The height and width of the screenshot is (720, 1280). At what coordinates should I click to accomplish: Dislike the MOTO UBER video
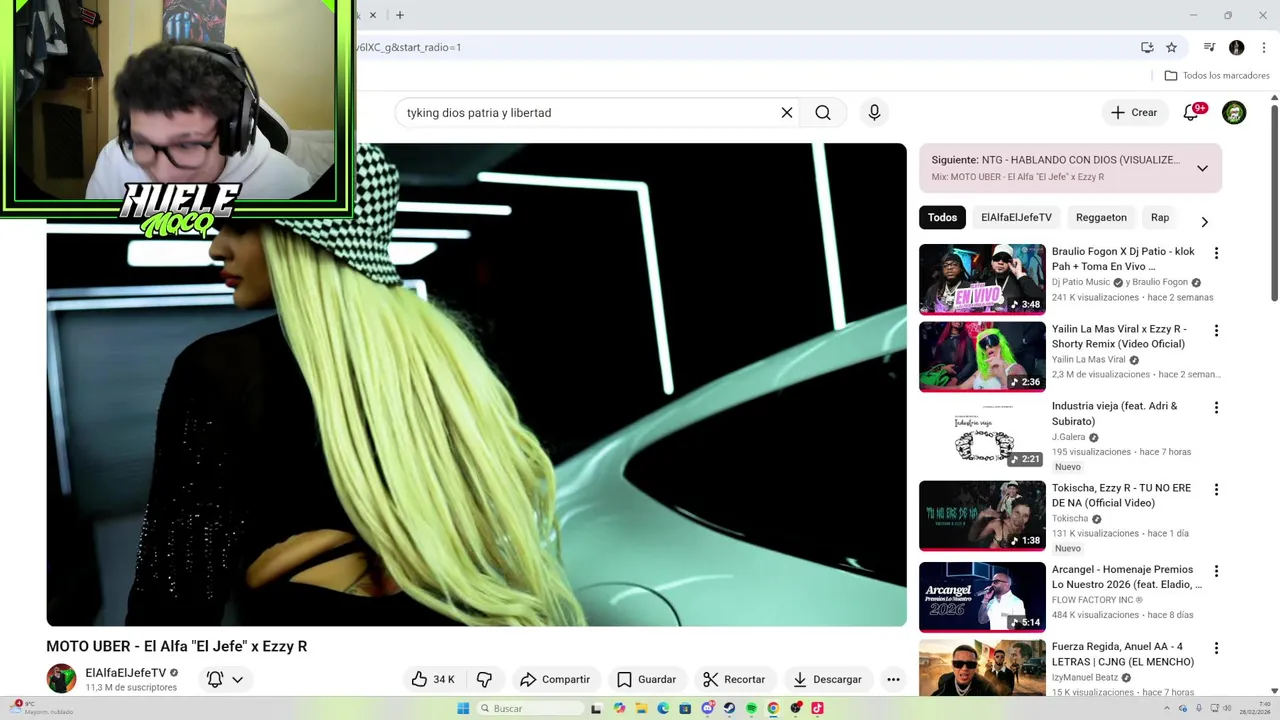(x=484, y=679)
